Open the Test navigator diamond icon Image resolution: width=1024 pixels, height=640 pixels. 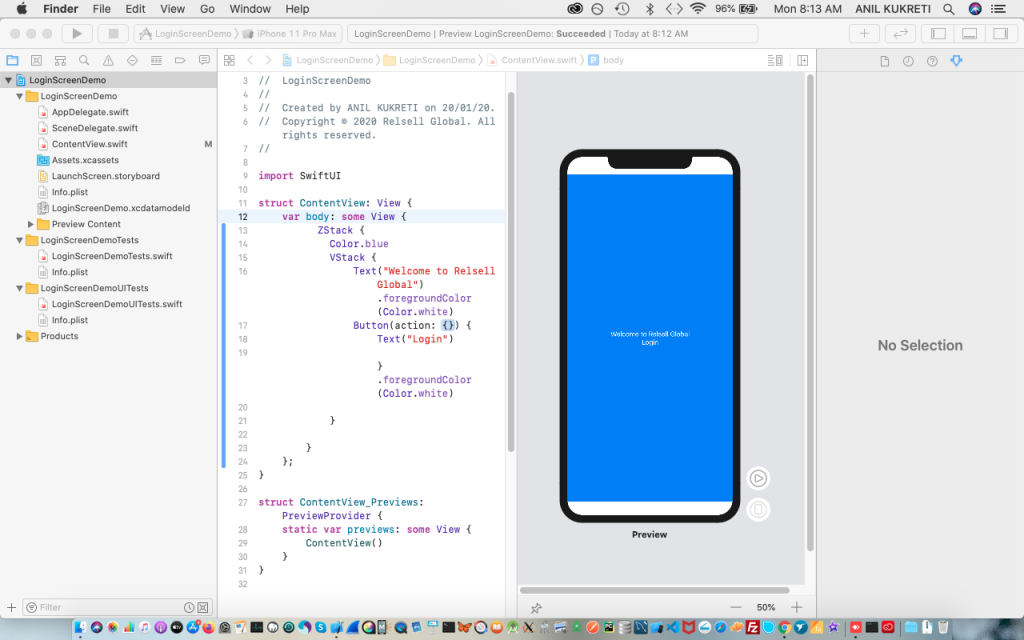[134, 59]
